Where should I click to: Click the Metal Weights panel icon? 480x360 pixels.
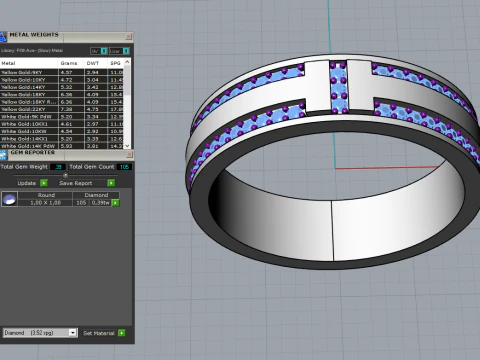(3, 37)
